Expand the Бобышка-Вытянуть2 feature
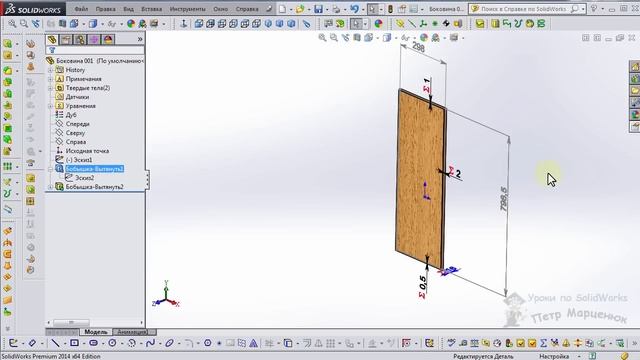 (x=51, y=187)
